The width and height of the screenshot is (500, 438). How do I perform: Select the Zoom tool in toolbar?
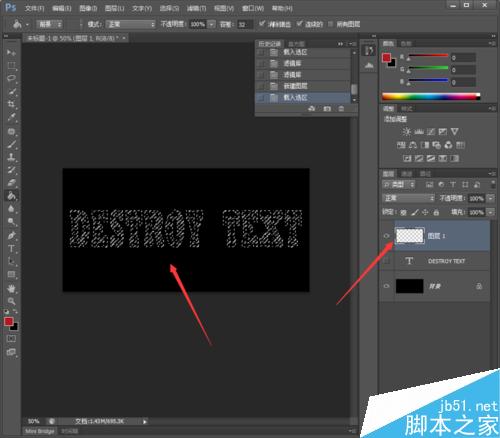pyautogui.click(x=11, y=301)
